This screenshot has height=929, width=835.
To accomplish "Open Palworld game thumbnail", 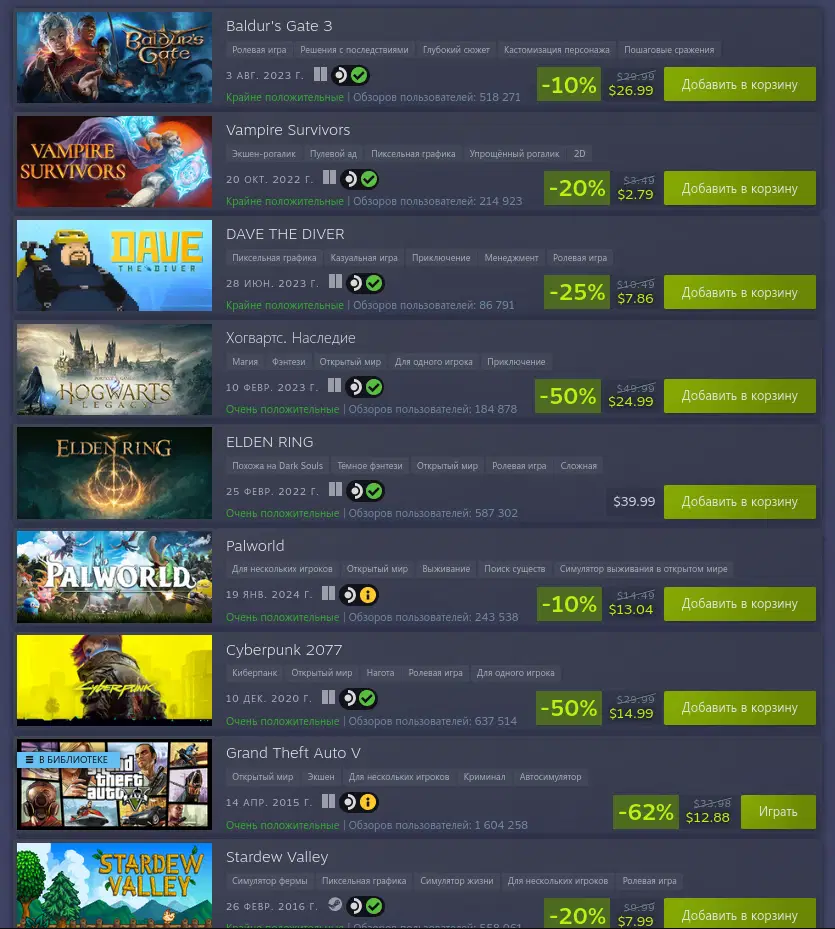I will [114, 576].
